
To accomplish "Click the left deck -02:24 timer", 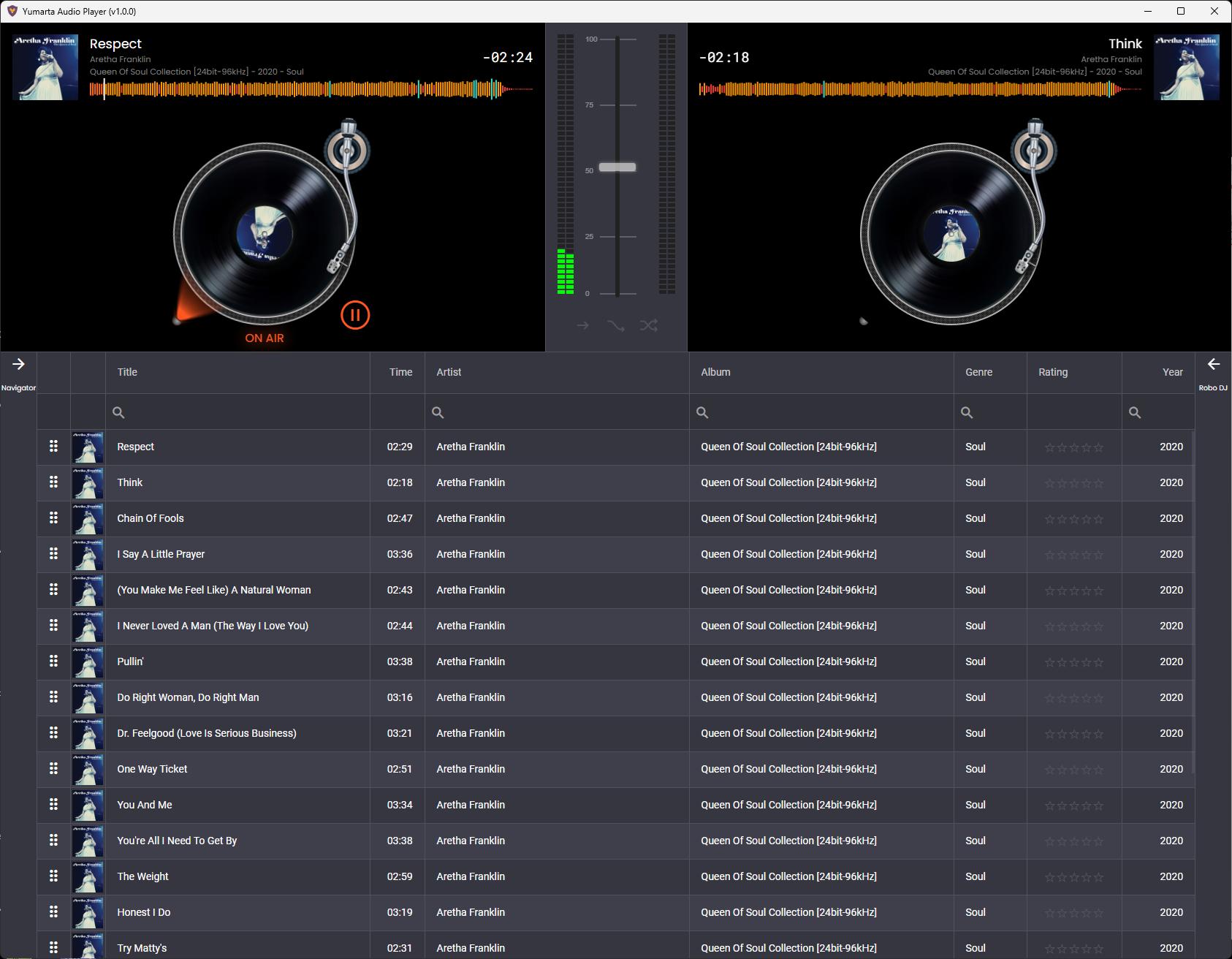I will [x=508, y=58].
